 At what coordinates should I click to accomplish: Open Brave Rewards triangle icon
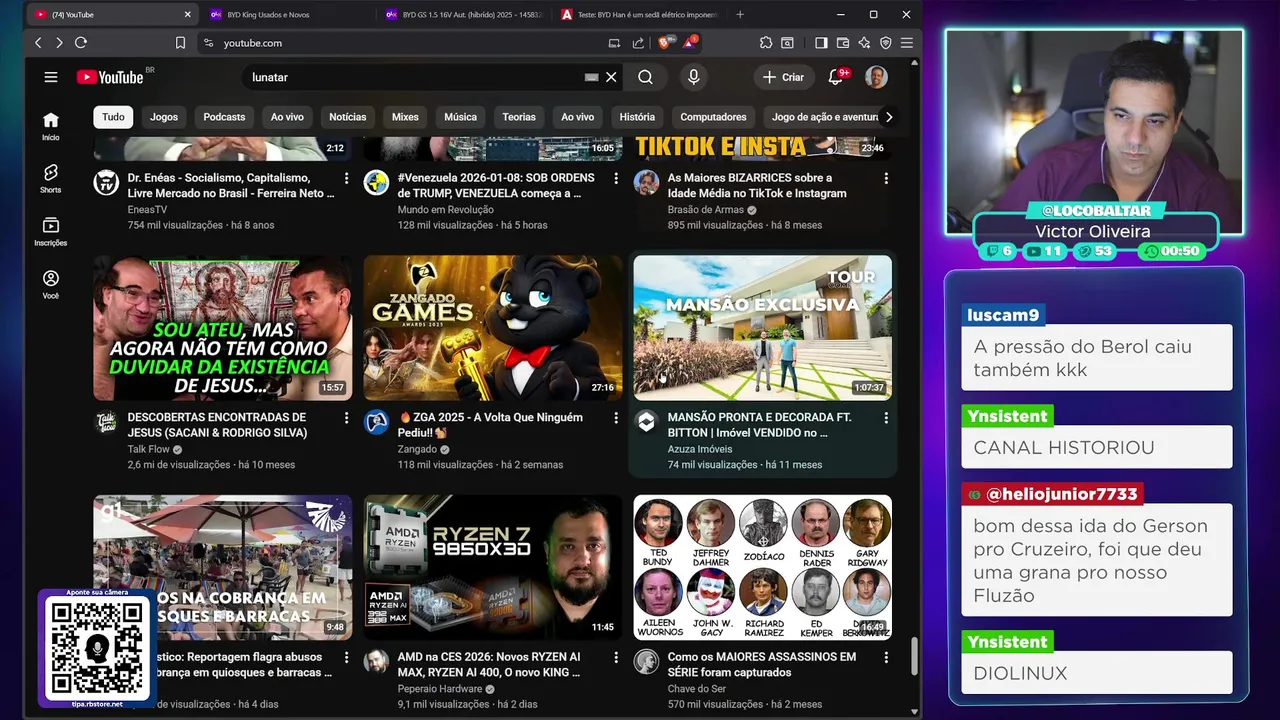(x=691, y=43)
